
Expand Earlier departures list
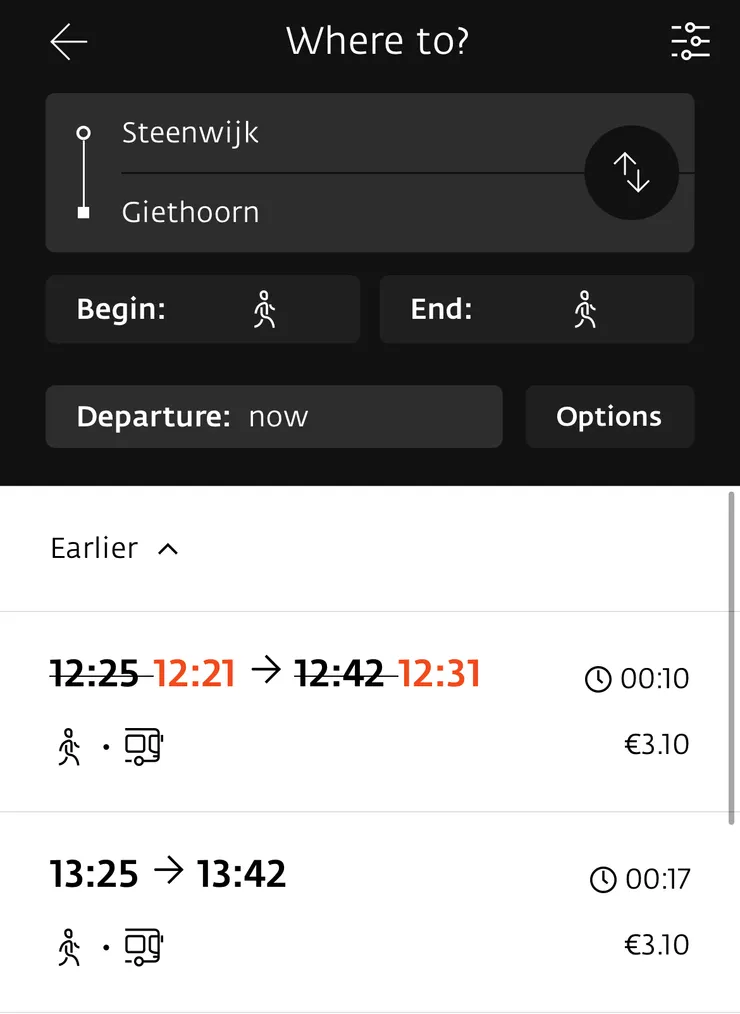(x=114, y=548)
